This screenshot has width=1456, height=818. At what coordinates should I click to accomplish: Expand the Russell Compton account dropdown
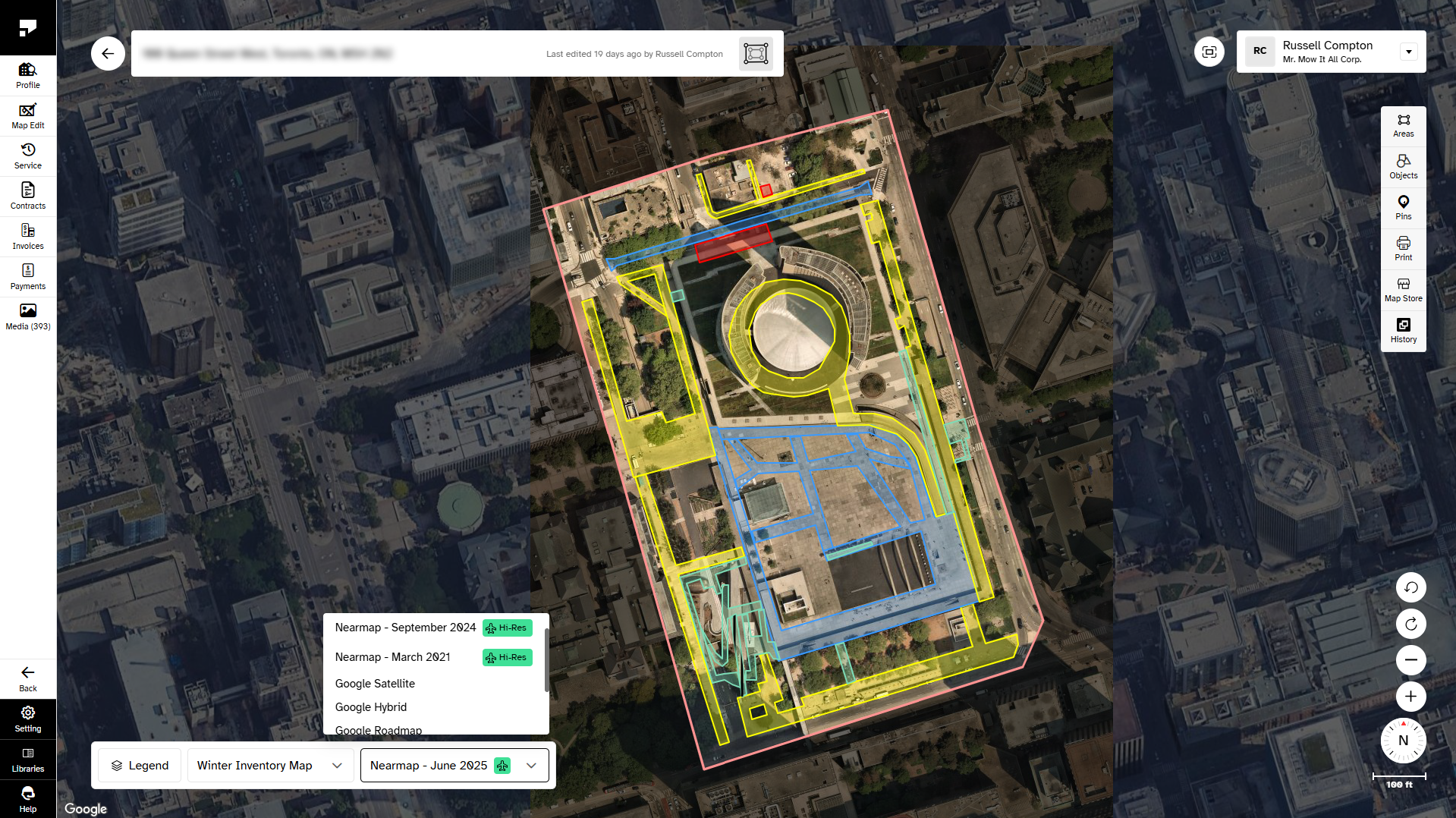pyautogui.click(x=1408, y=52)
